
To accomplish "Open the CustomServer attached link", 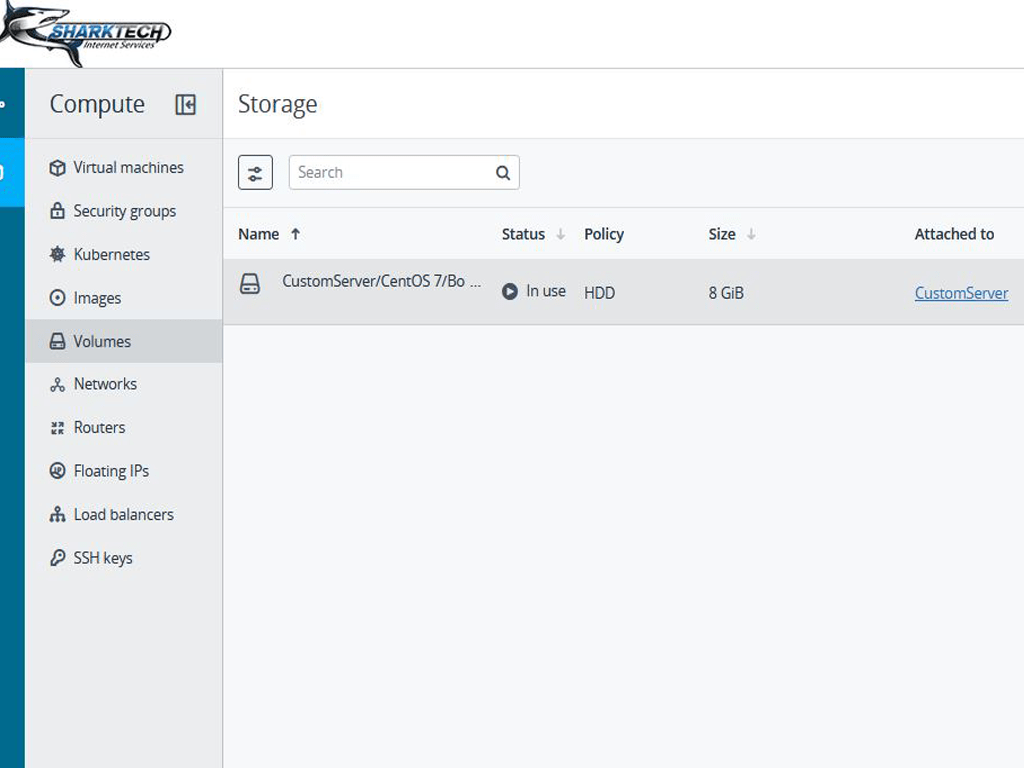I will pos(961,293).
